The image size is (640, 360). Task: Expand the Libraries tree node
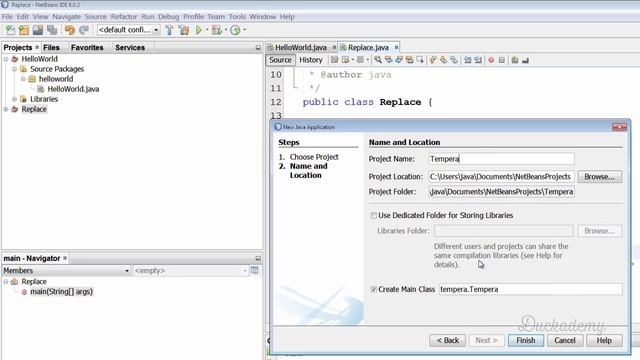click(14, 99)
